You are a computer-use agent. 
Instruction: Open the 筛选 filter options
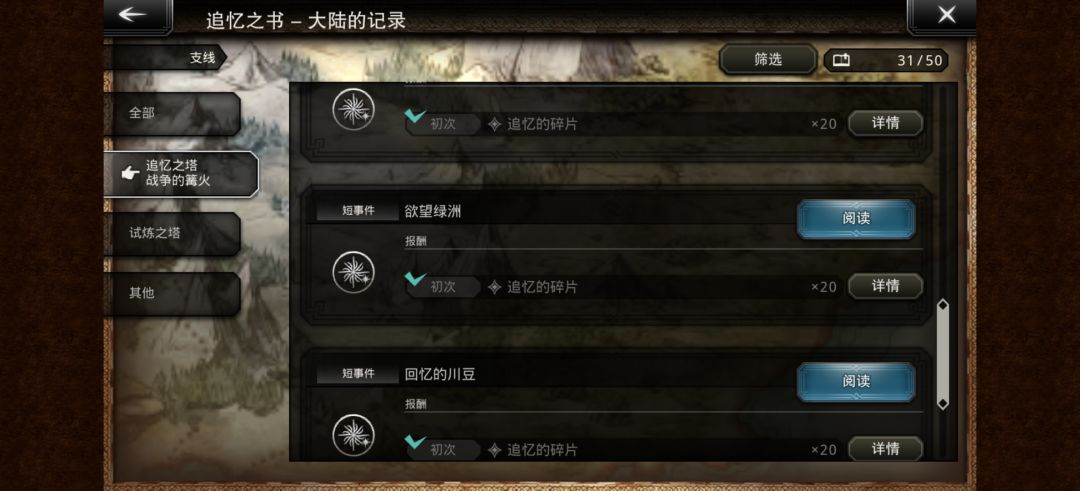coord(768,60)
